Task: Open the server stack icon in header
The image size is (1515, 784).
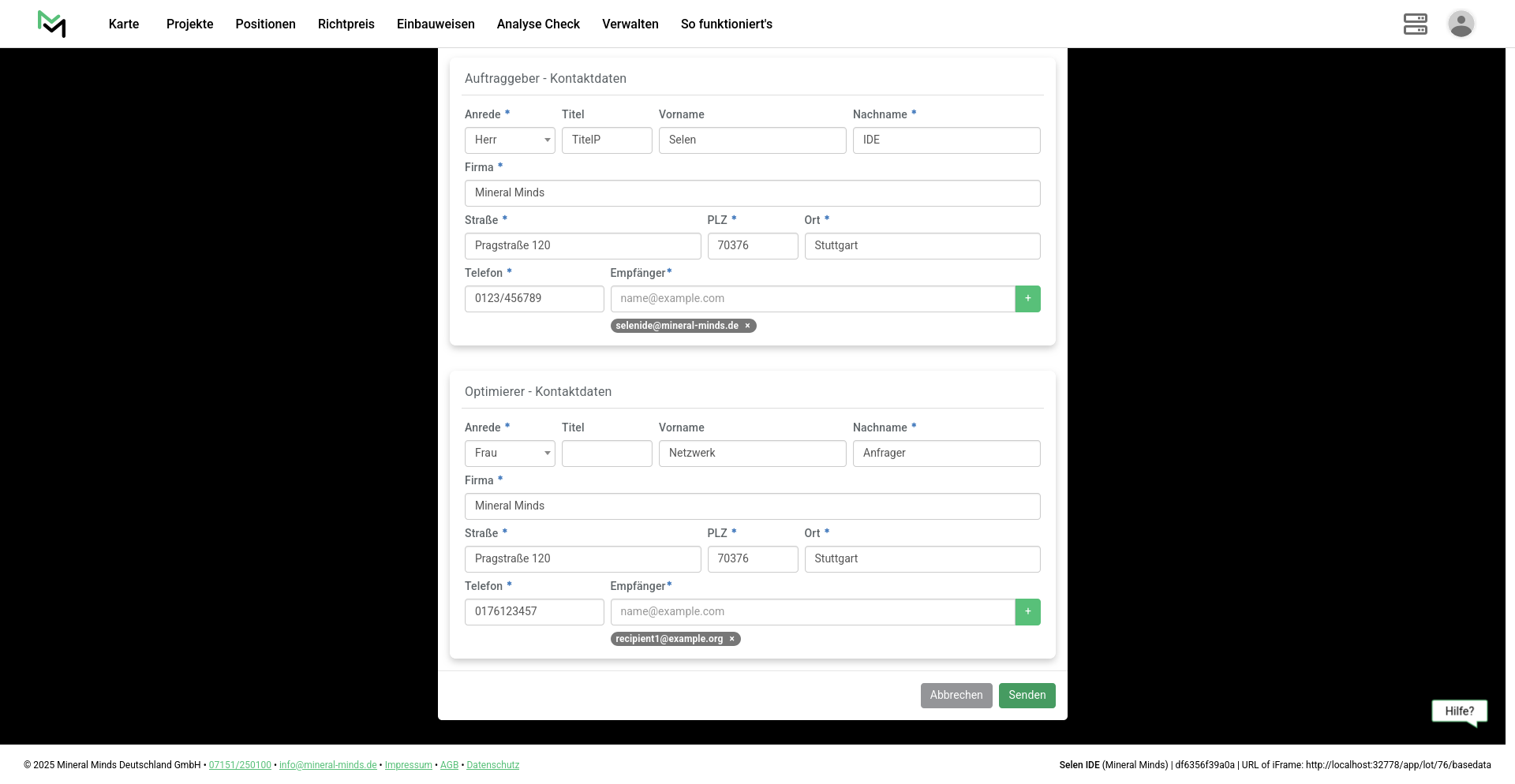Action: (x=1415, y=24)
